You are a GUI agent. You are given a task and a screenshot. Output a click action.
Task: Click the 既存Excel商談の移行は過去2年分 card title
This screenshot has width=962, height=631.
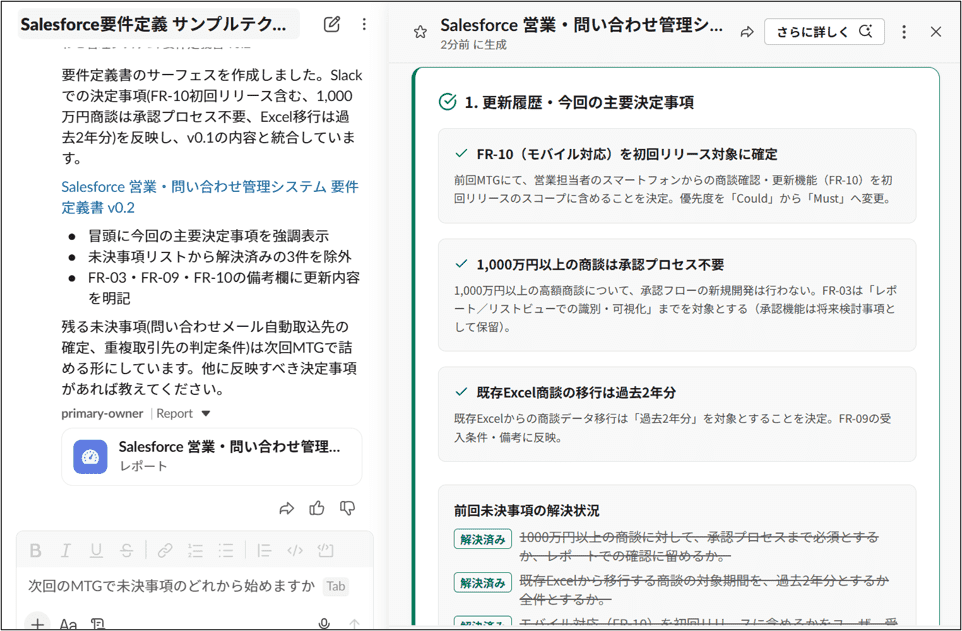pos(576,392)
